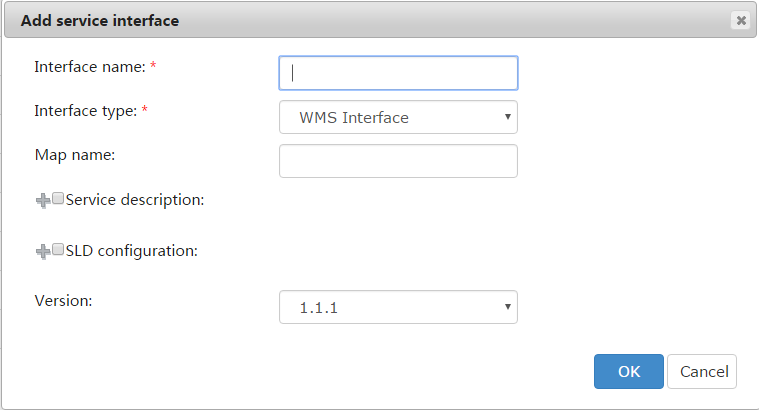Enable the Service description checkbox
The width and height of the screenshot is (759, 410).
tap(58, 199)
